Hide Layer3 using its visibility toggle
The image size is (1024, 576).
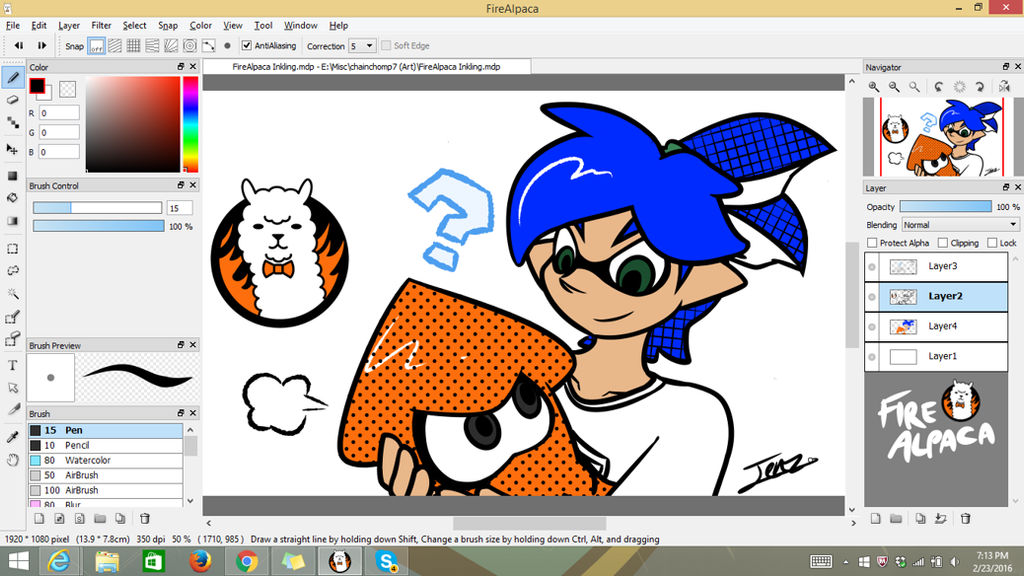point(874,267)
